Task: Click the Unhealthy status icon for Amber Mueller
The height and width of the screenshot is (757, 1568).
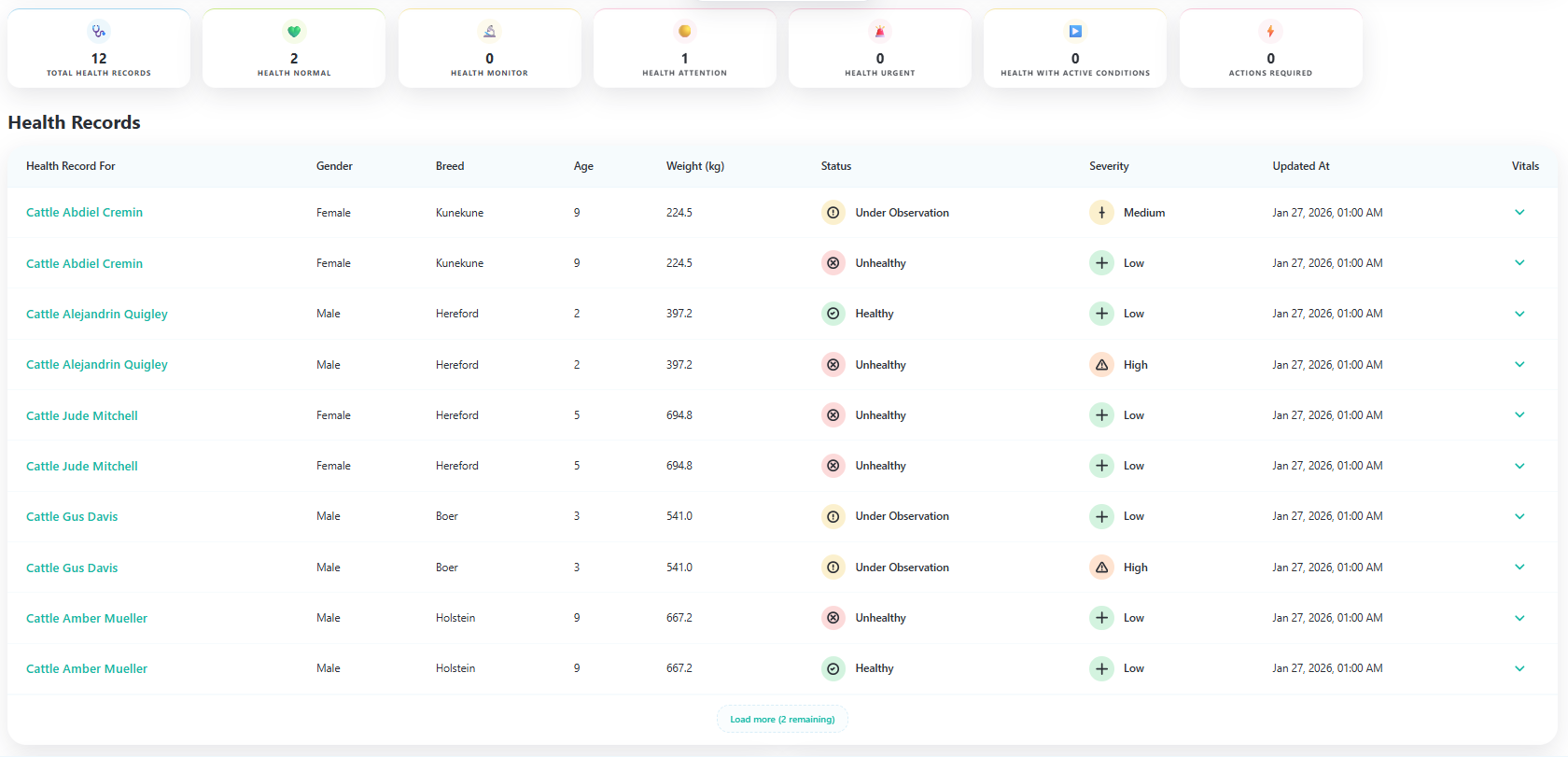Action: (833, 618)
